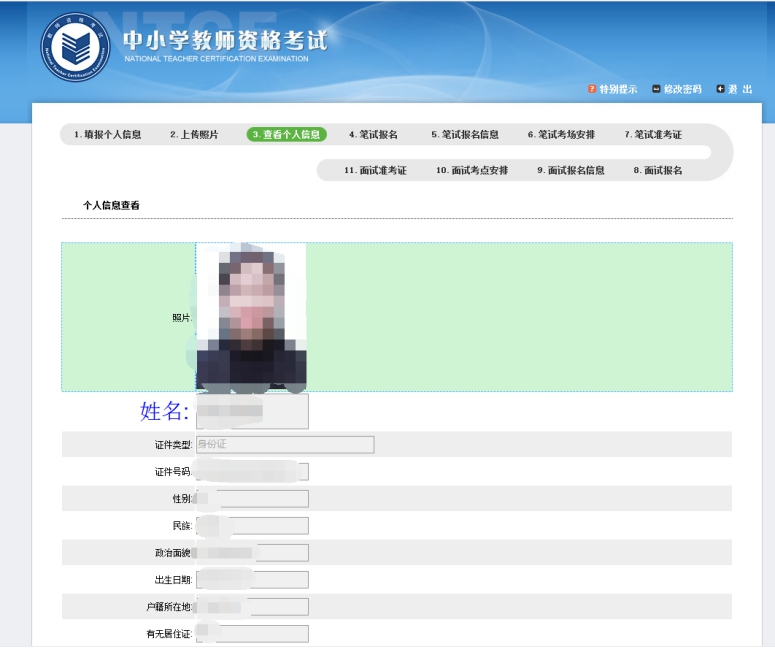Click the 姓名 name field
Screen dimensions: 775x652
click(x=252, y=411)
